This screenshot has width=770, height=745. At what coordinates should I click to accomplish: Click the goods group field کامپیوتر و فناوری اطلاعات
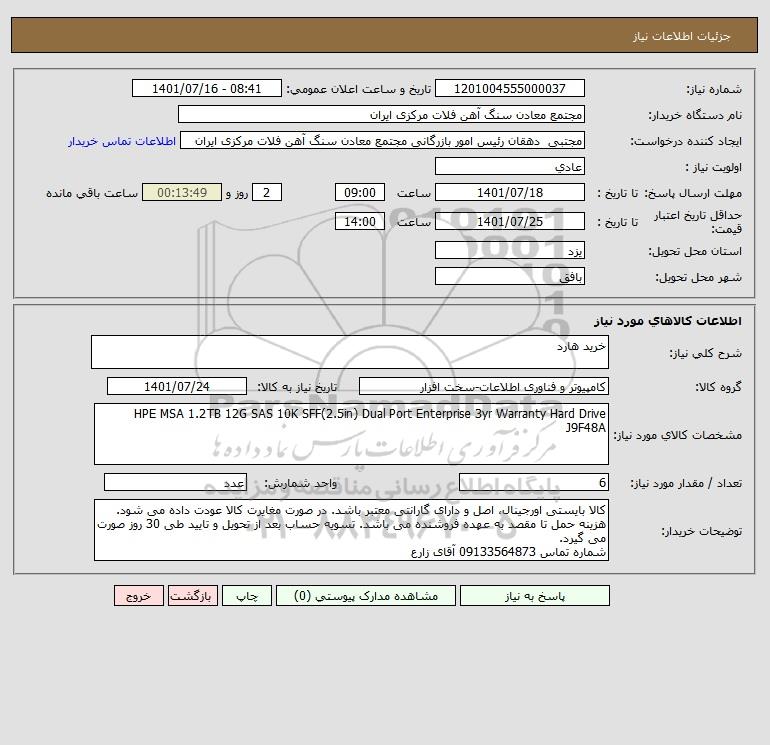[x=484, y=386]
